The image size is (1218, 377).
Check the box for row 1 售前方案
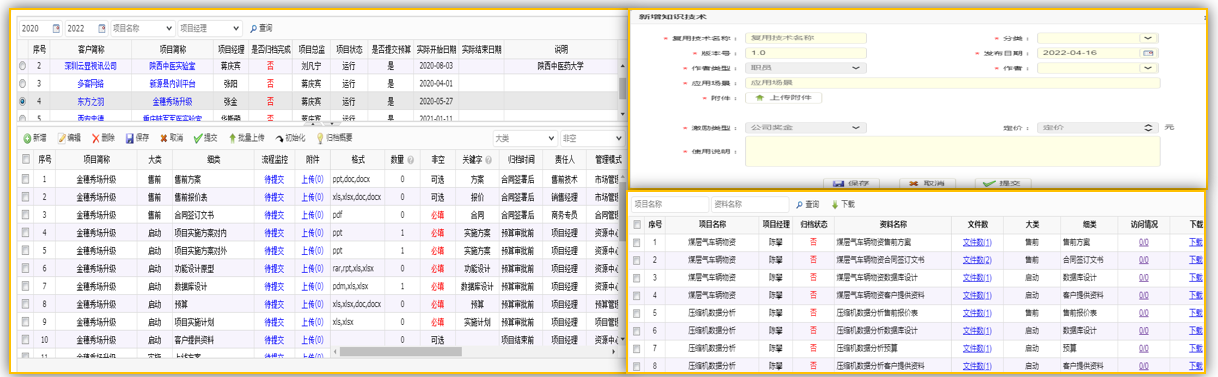(x=26, y=180)
